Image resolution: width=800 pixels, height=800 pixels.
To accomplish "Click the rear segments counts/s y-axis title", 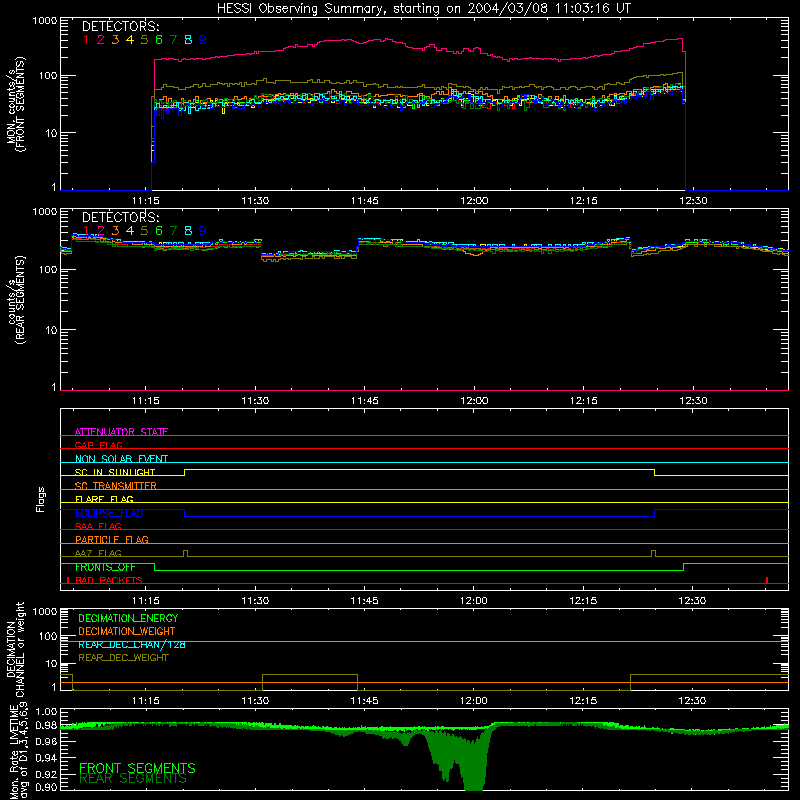I will tap(16, 300).
